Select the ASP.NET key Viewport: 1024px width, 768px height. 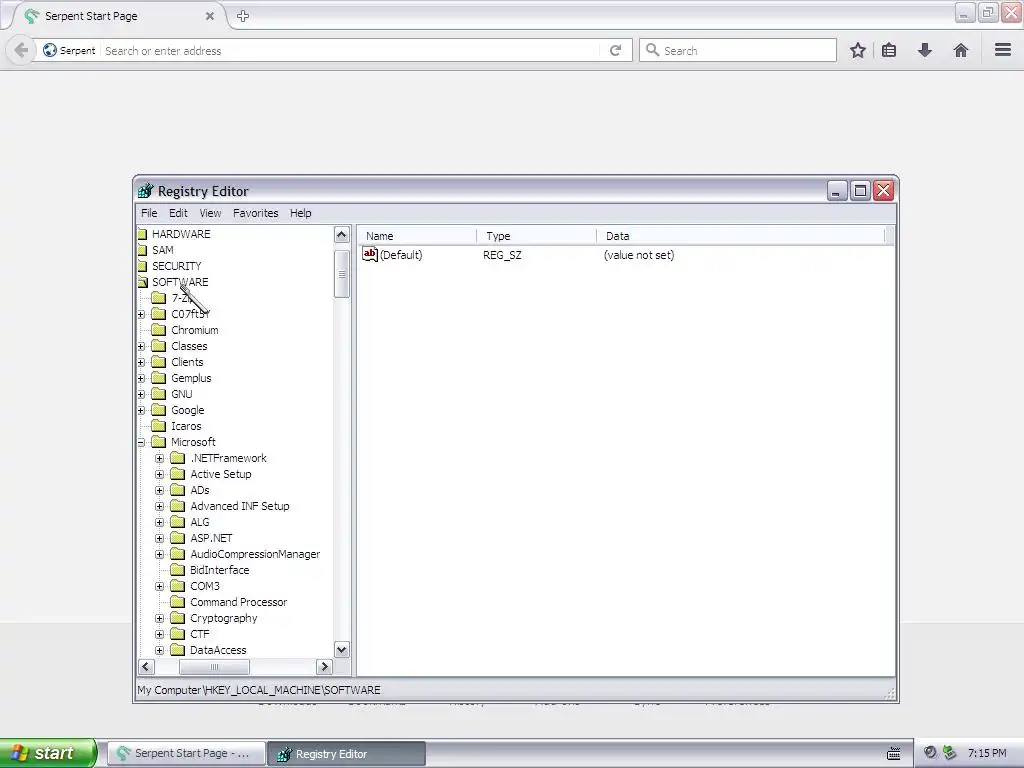coord(211,538)
